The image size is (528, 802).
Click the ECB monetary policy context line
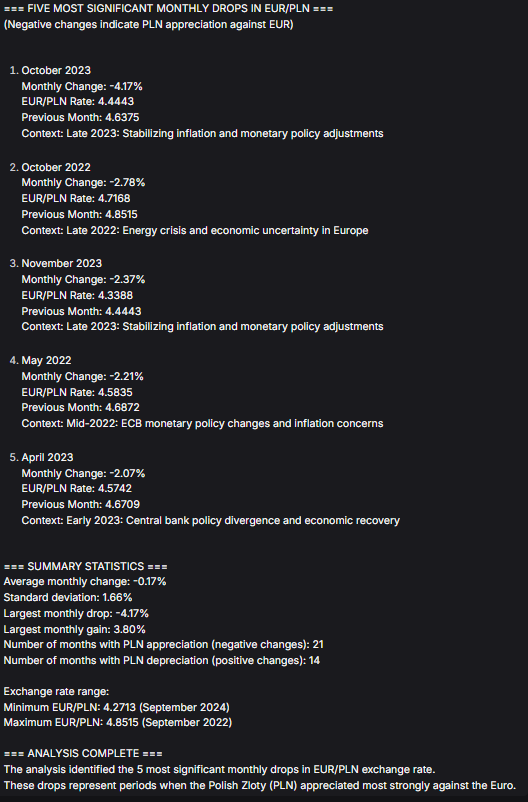tap(202, 424)
